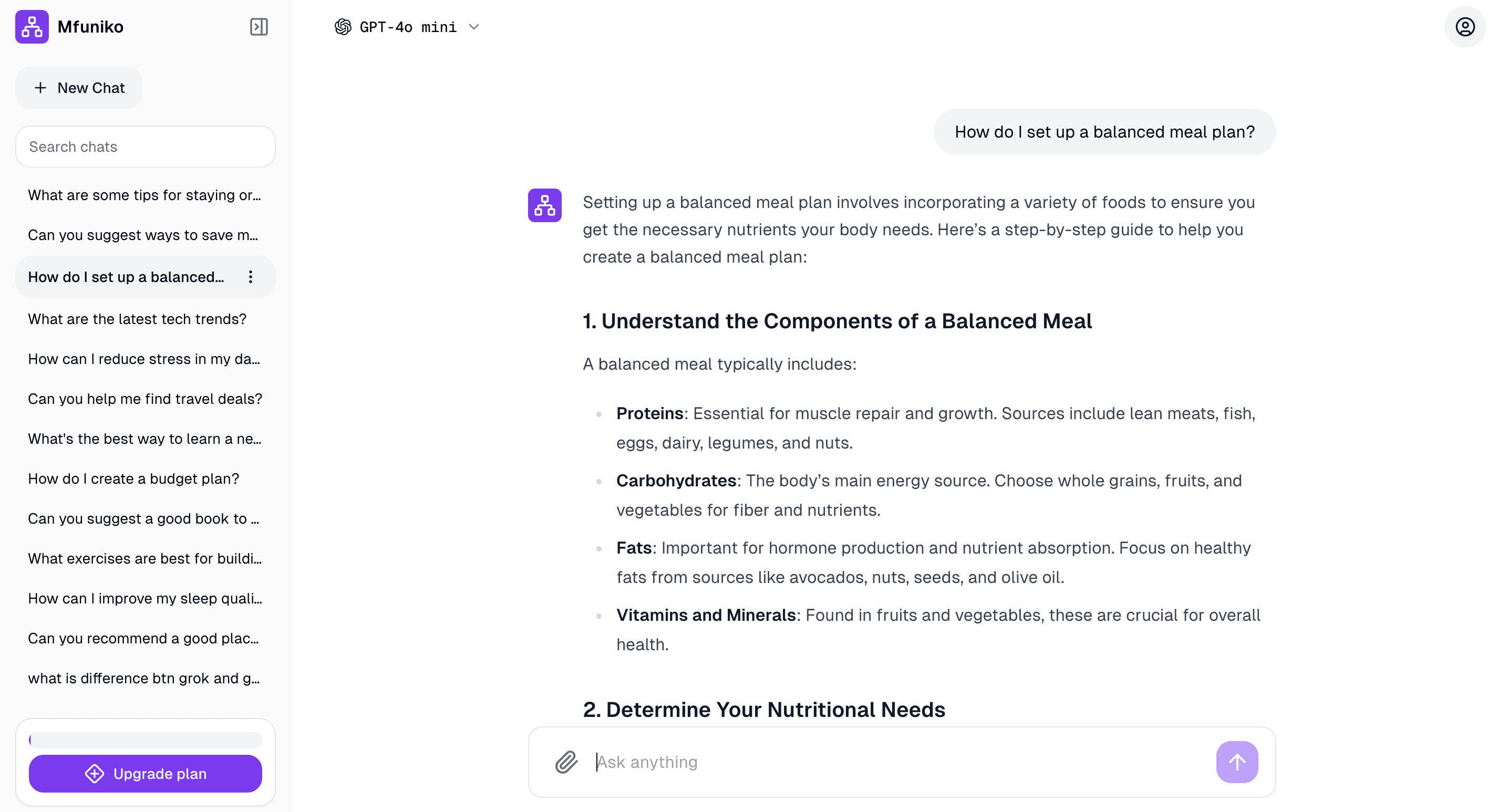
Task: Open 'How do I create a budget plan?' chat
Action: tap(133, 478)
